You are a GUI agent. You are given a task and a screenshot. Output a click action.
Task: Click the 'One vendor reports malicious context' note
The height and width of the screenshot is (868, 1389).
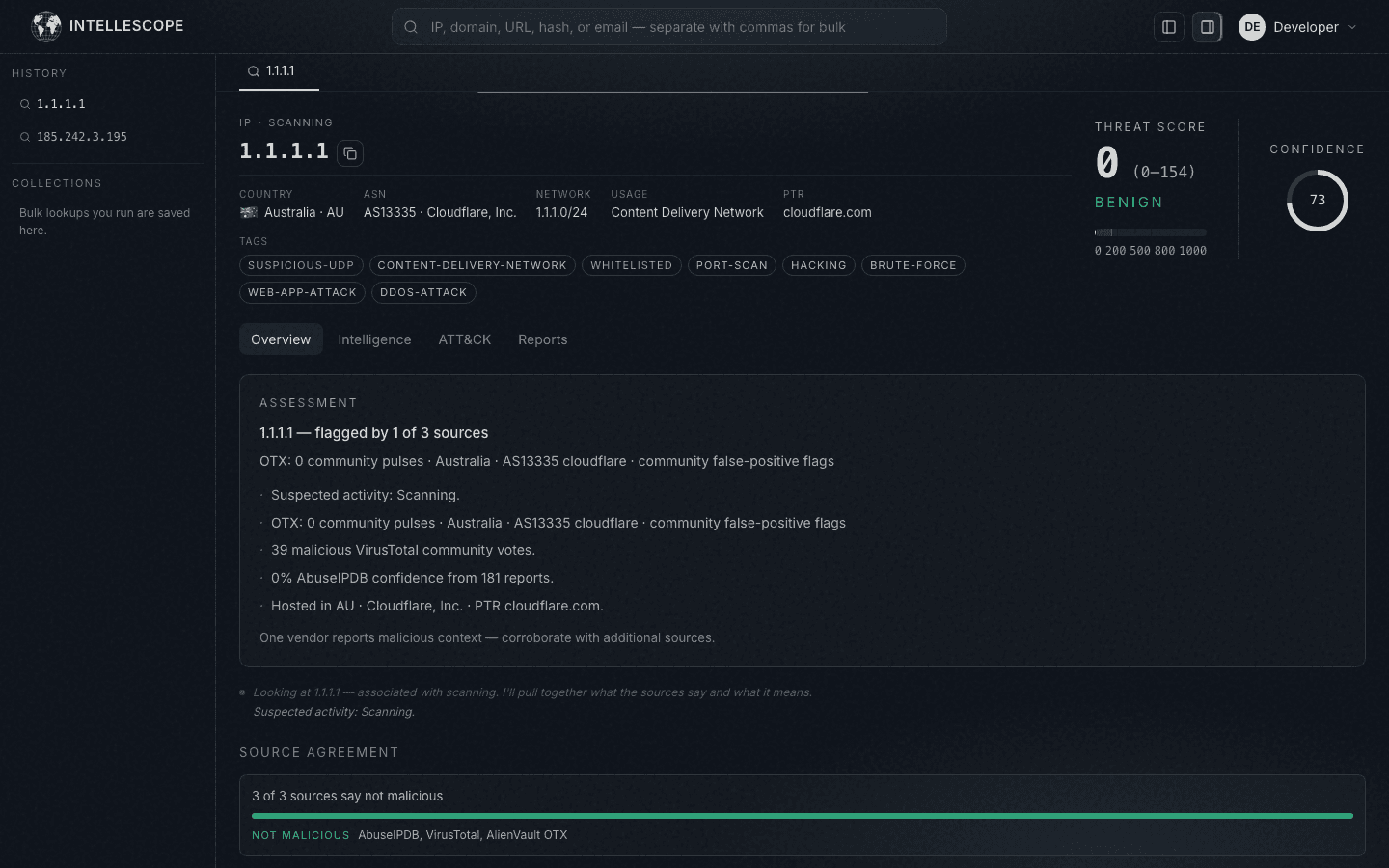tap(487, 637)
